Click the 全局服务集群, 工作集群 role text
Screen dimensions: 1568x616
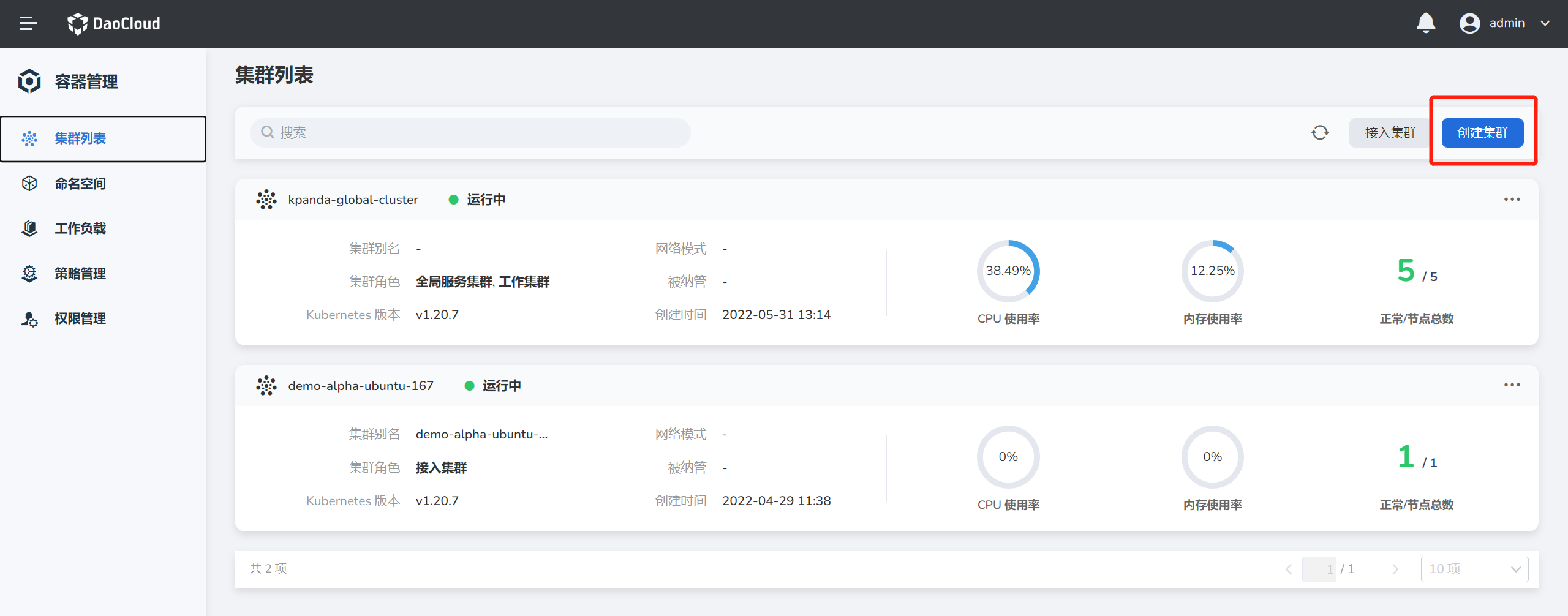pos(483,282)
